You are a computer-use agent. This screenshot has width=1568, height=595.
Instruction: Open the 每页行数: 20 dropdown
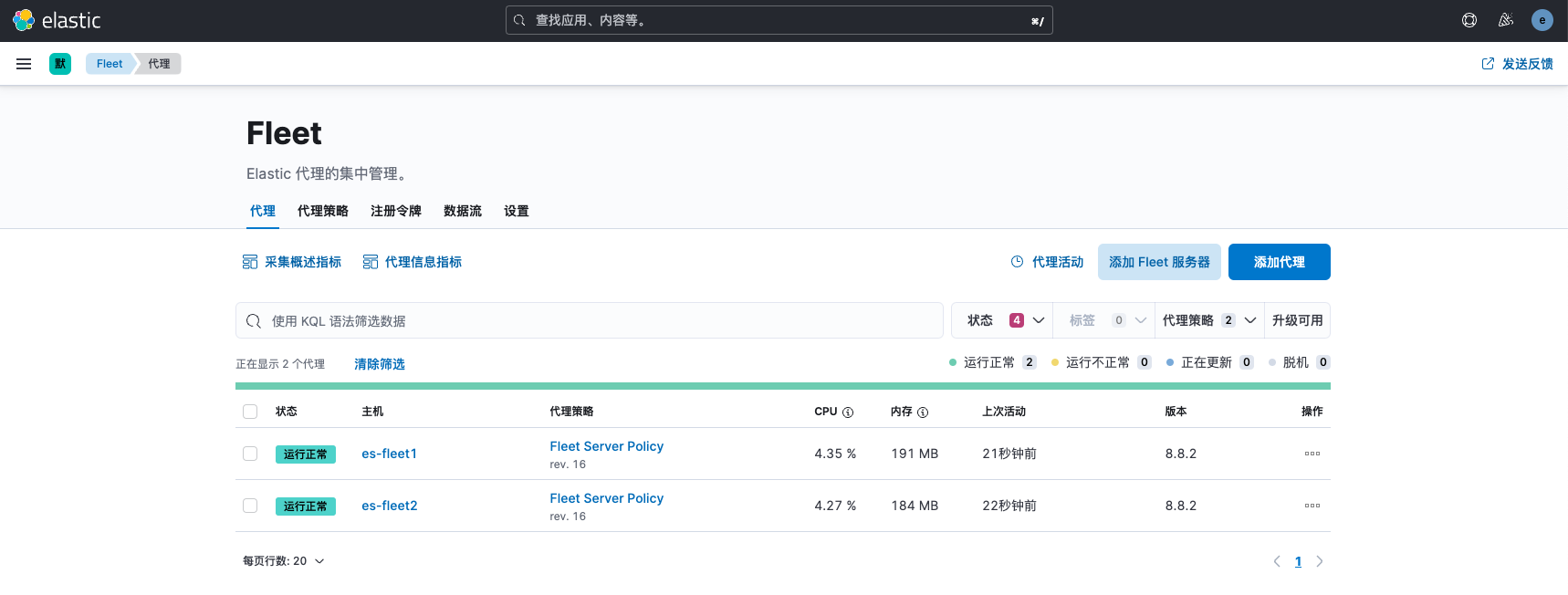(284, 561)
